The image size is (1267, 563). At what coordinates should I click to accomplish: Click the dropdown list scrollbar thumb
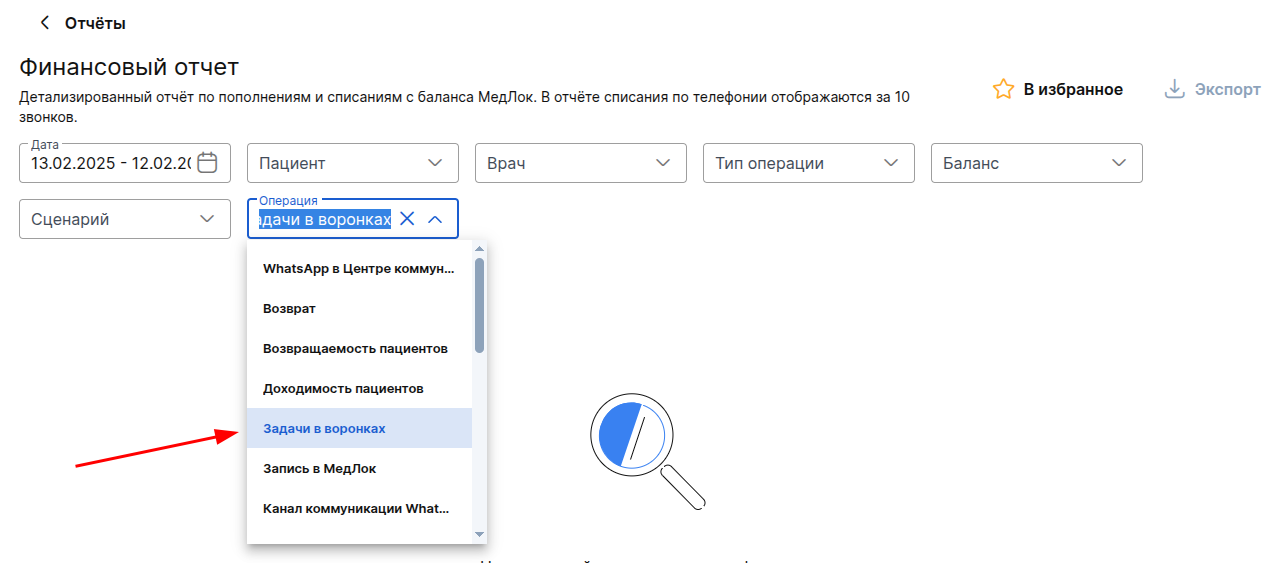pyautogui.click(x=479, y=305)
